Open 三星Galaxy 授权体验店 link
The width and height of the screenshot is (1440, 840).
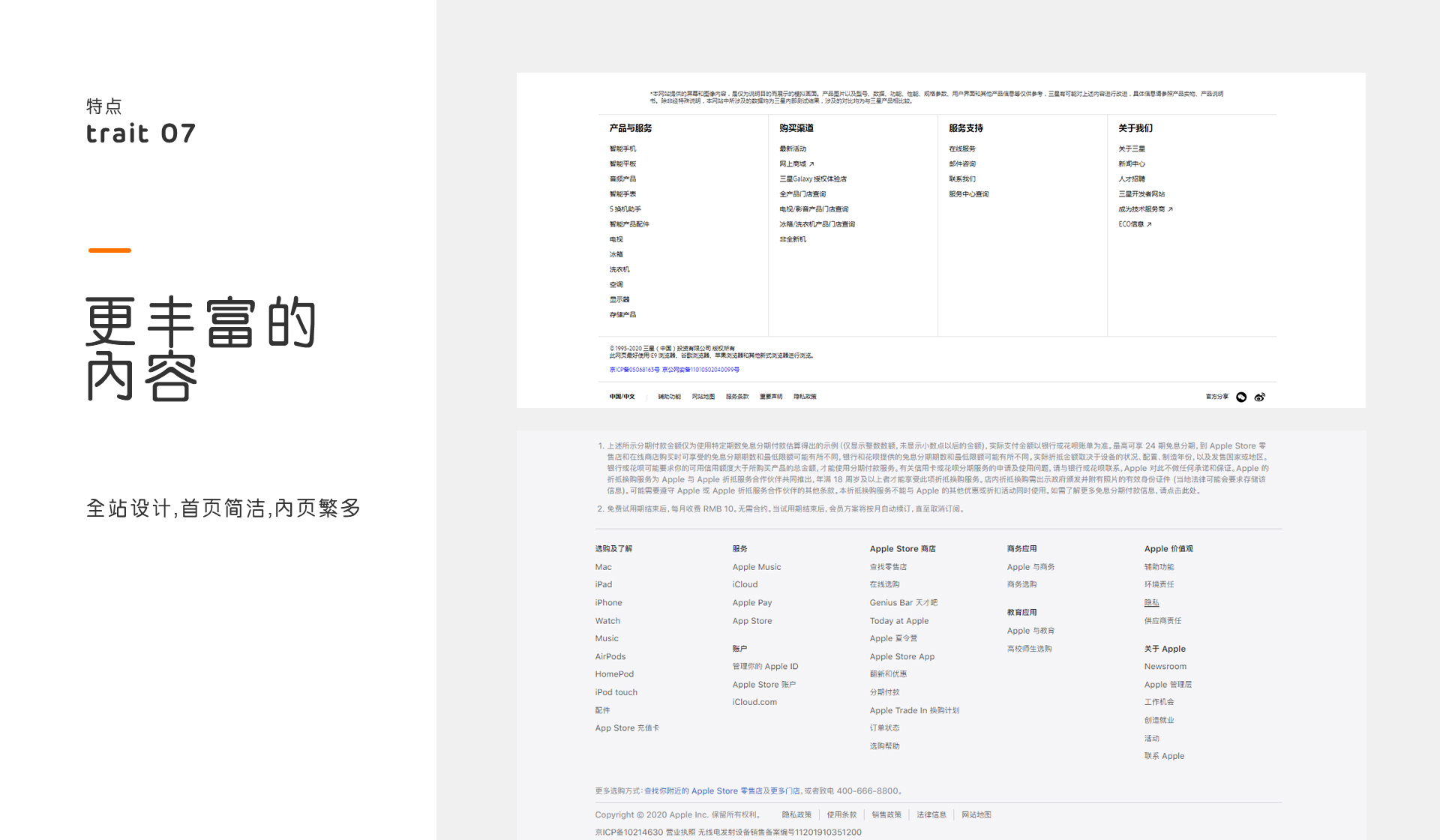(x=813, y=178)
